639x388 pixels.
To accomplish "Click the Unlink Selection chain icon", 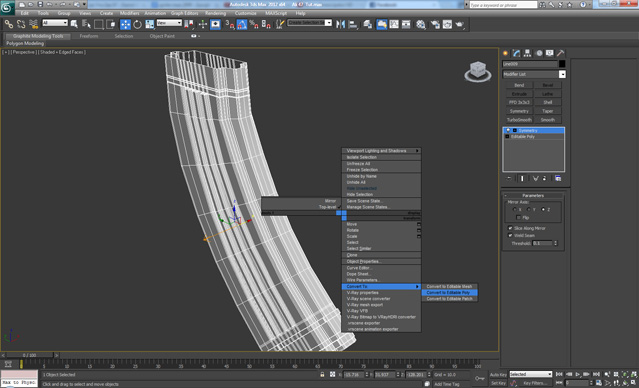I will [x=21, y=24].
